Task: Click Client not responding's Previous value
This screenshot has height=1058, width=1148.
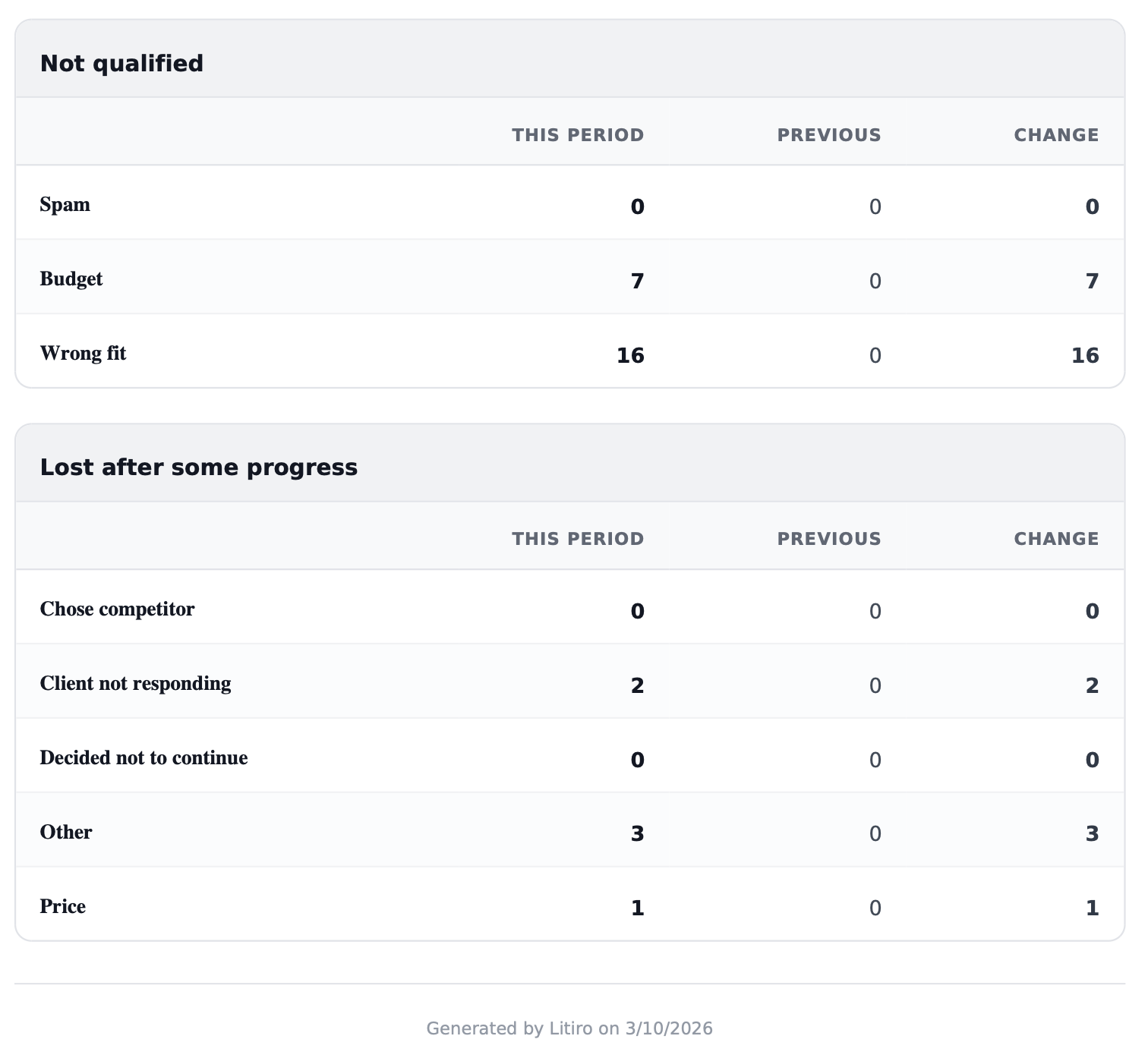Action: tap(875, 686)
